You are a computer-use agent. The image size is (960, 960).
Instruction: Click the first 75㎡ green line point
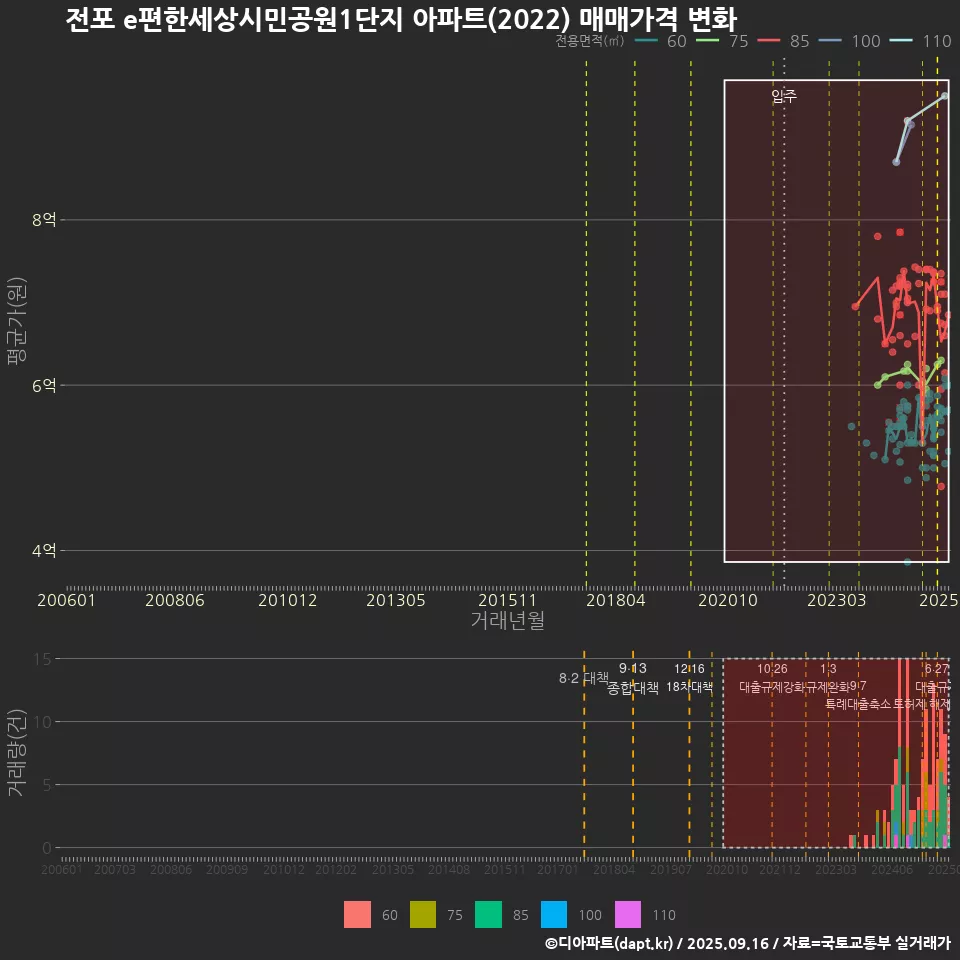(x=877, y=385)
